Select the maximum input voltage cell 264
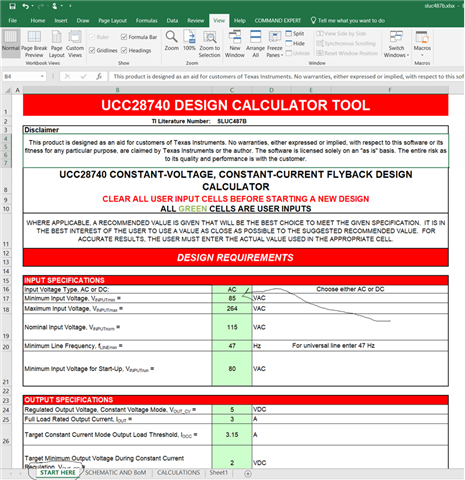The image size is (465, 480). 232,309
